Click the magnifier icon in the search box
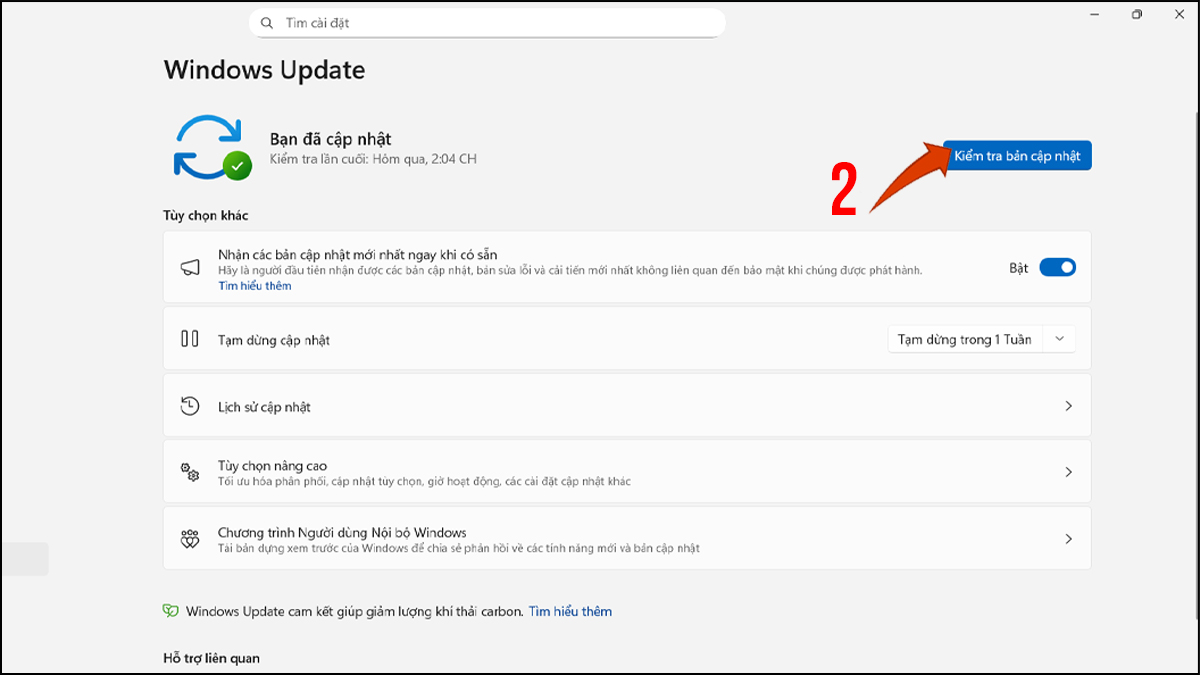 pos(266,23)
